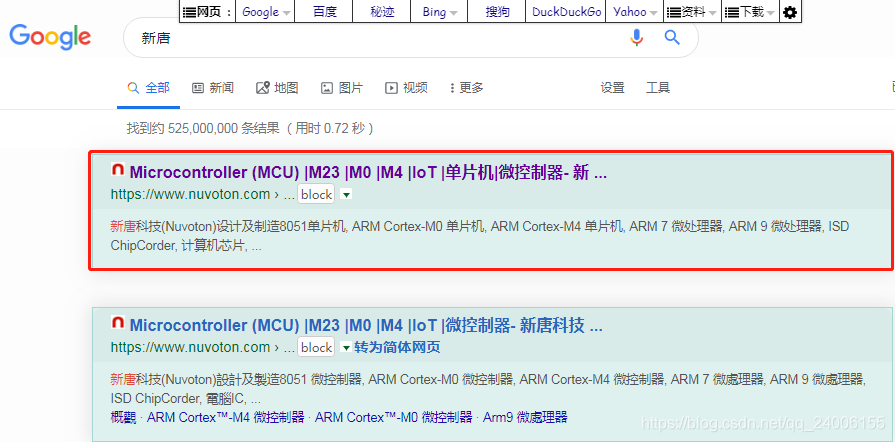Switch to the 地图 tab
This screenshot has height=442, width=895.
tap(277, 88)
